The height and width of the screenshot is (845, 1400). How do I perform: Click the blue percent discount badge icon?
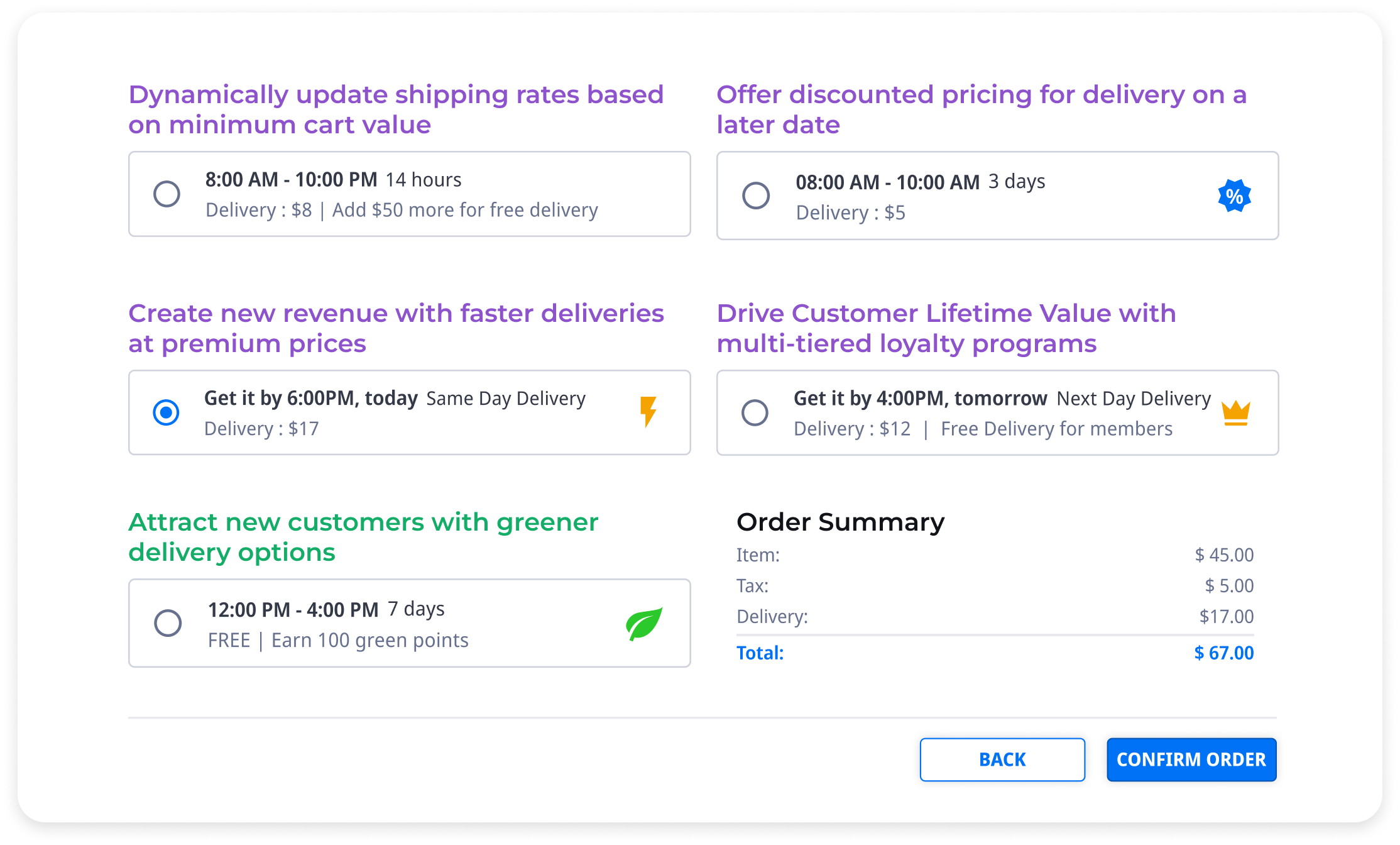click(1234, 196)
